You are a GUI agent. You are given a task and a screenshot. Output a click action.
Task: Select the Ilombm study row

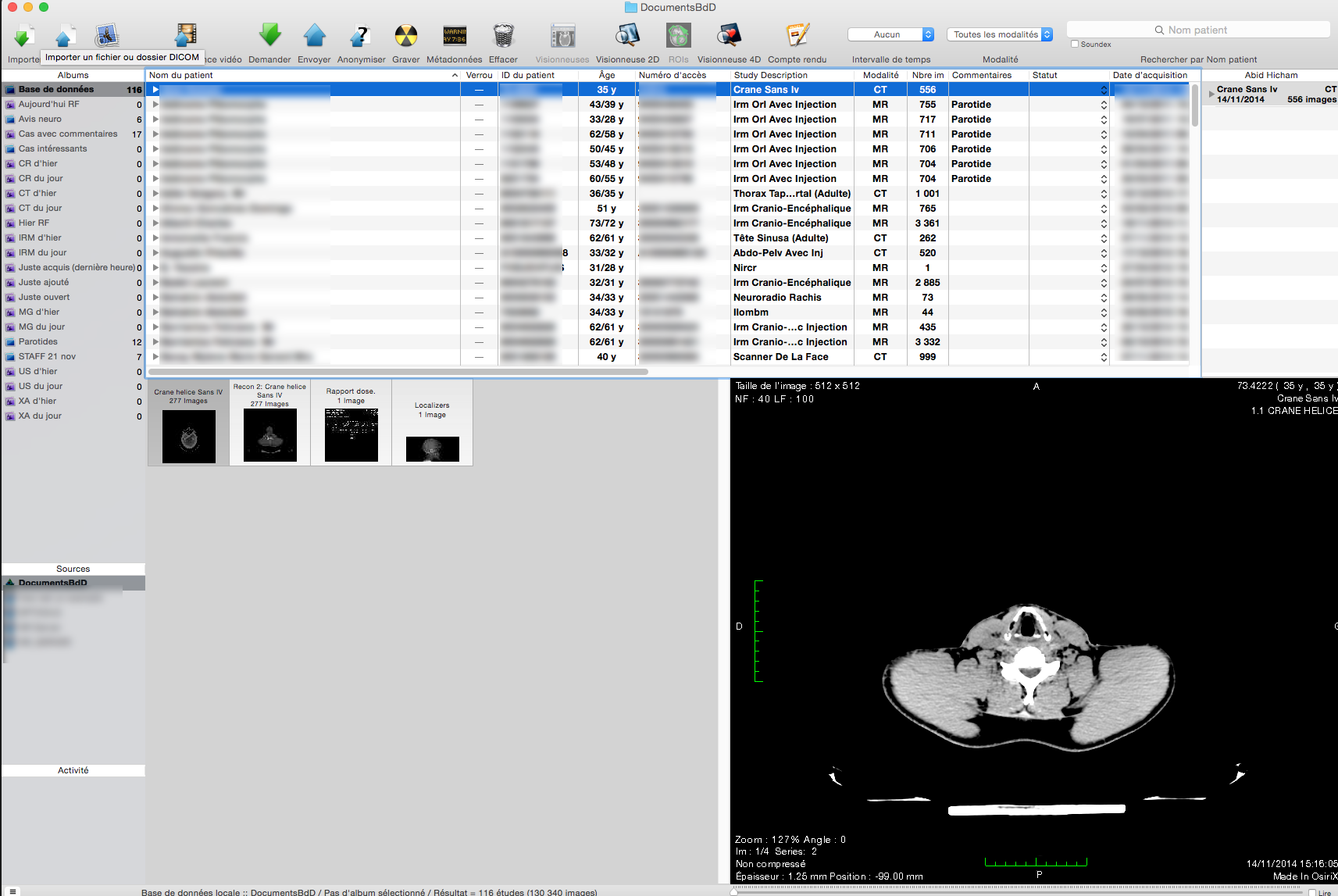[668, 312]
